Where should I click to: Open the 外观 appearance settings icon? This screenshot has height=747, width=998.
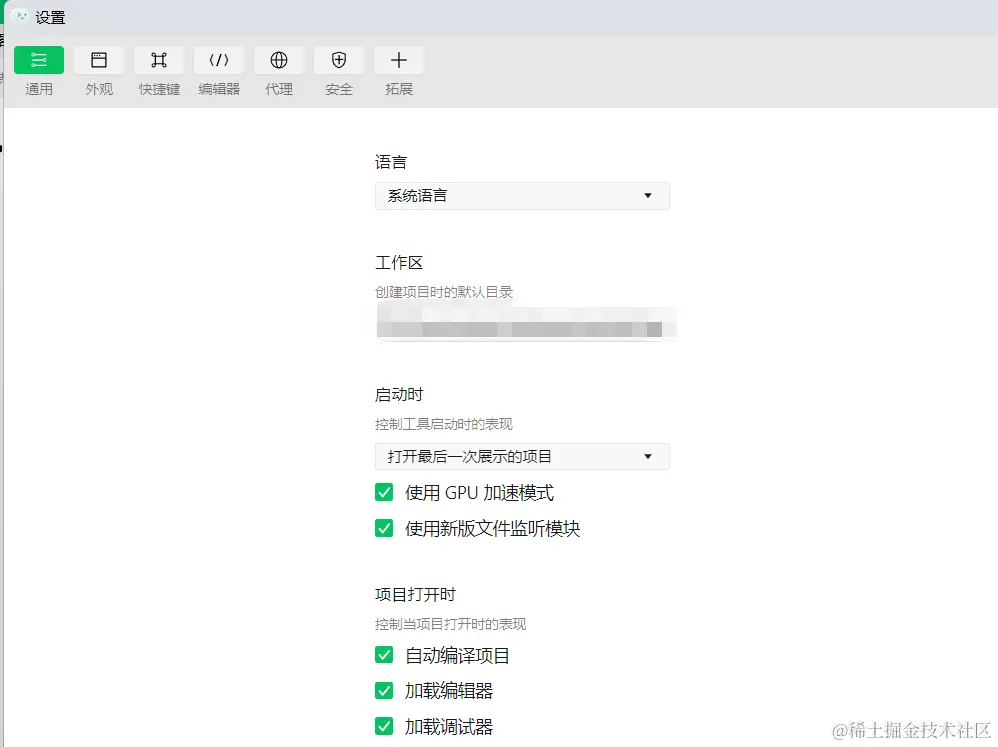[x=99, y=60]
